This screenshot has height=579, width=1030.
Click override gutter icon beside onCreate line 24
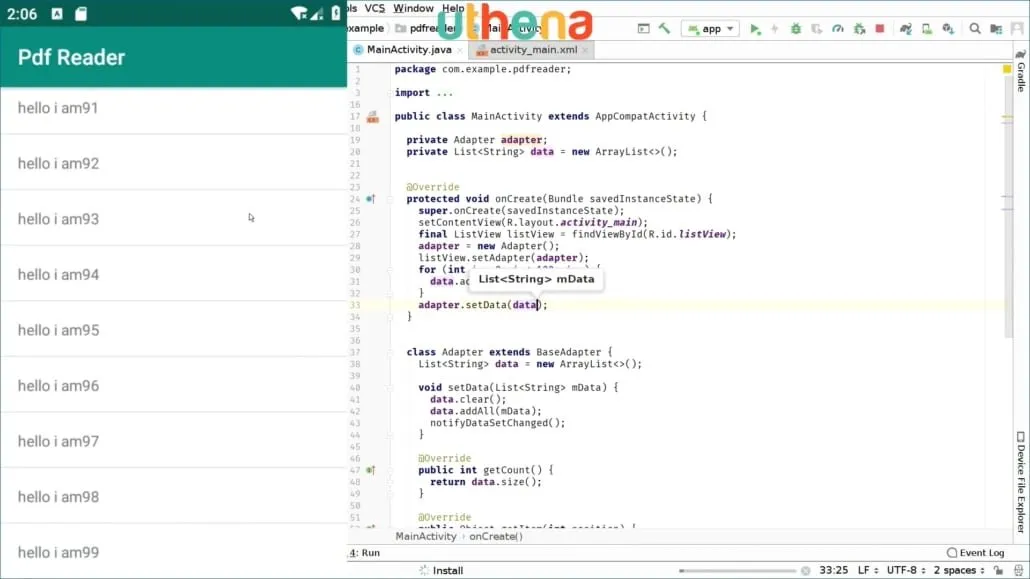pyautogui.click(x=370, y=198)
